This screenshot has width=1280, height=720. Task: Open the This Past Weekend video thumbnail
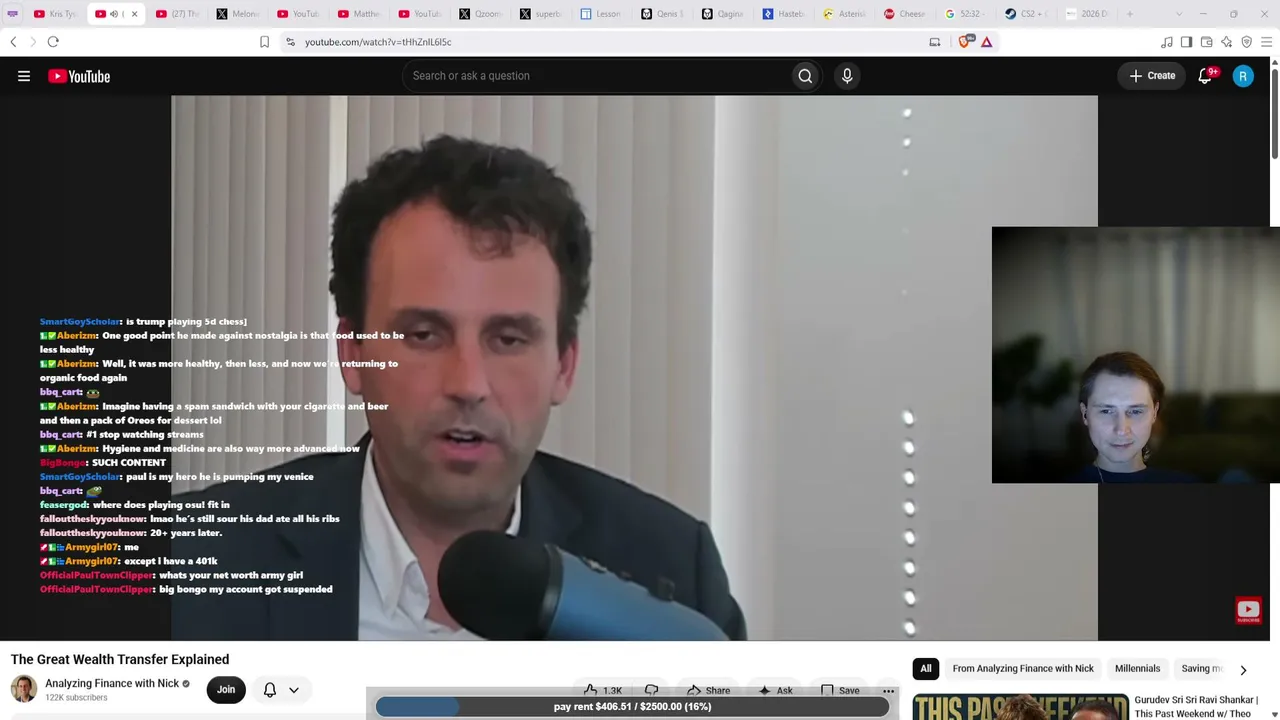point(1020,707)
